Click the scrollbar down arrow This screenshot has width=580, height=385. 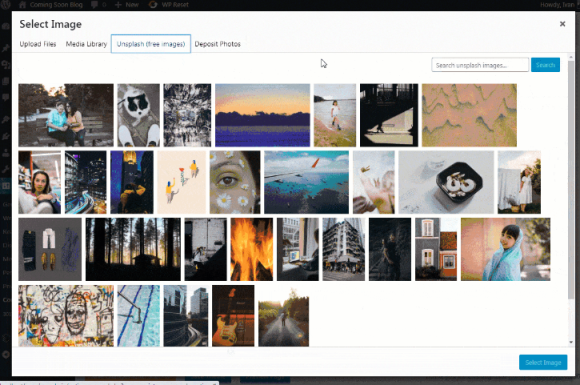point(571,342)
